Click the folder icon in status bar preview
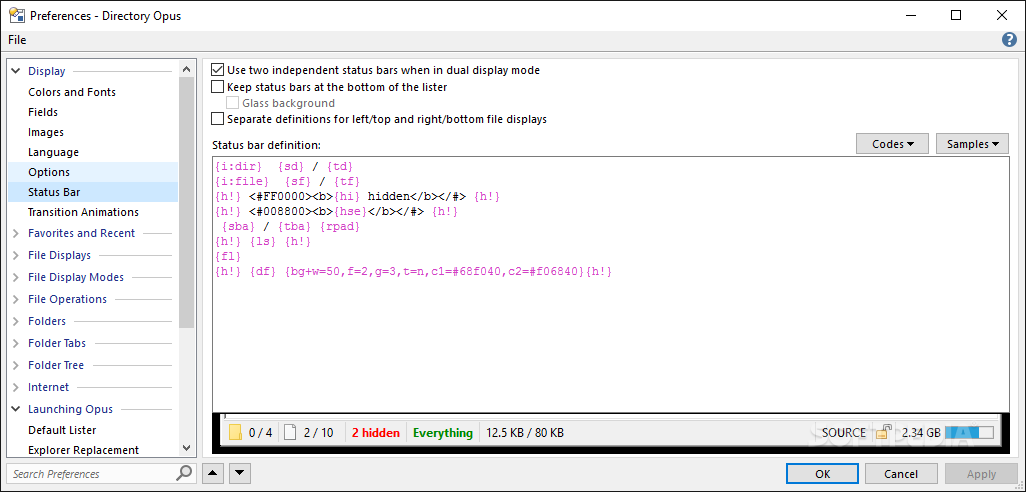 (236, 432)
